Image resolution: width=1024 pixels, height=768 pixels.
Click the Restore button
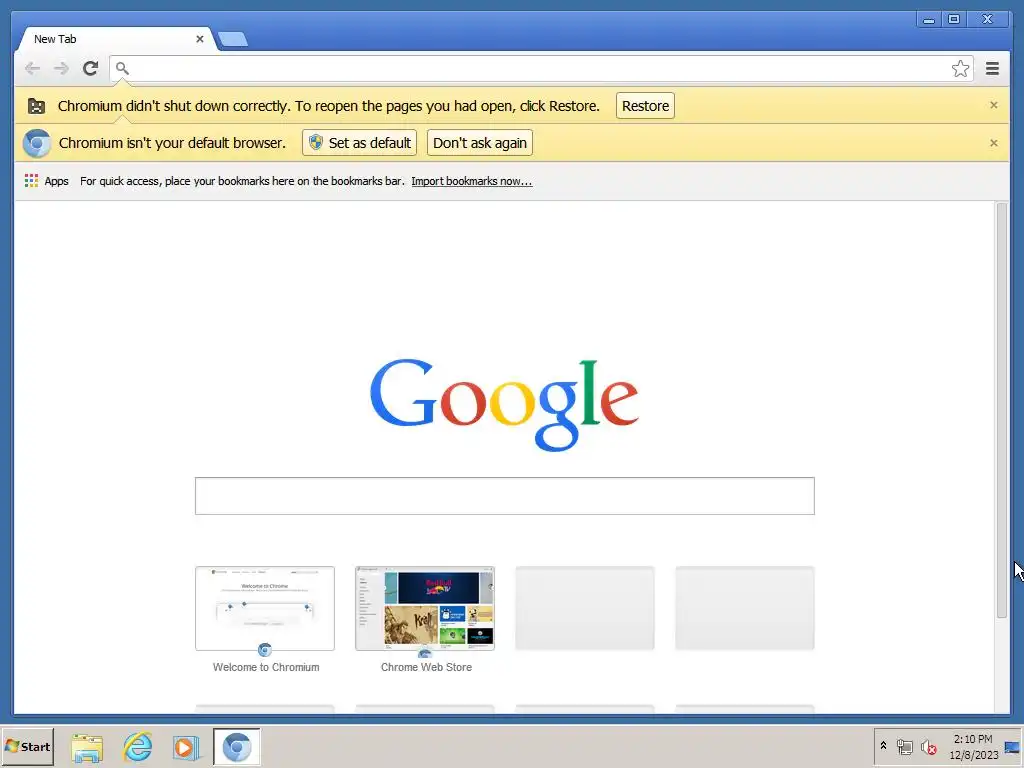click(645, 106)
